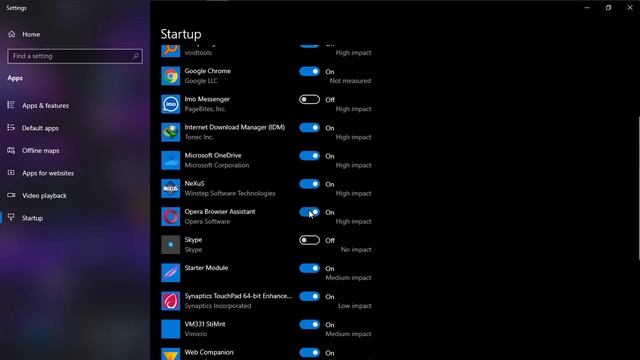
Task: Click the Find a setting search box
Action: coord(75,56)
